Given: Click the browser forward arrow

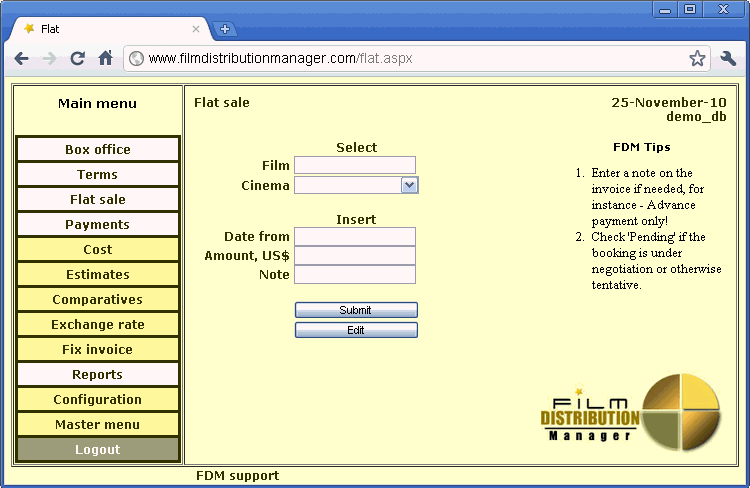Looking at the screenshot, I should pyautogui.click(x=49, y=59).
